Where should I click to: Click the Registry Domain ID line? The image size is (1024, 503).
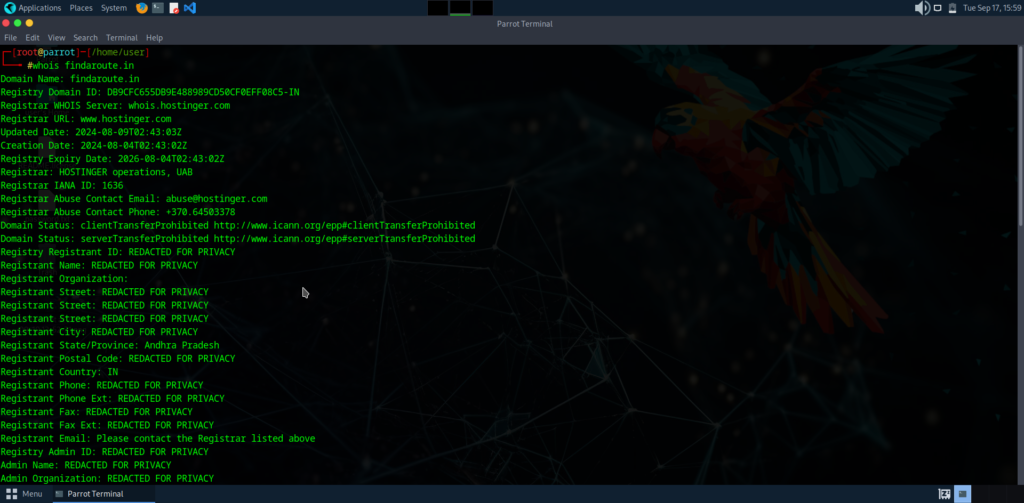click(150, 92)
